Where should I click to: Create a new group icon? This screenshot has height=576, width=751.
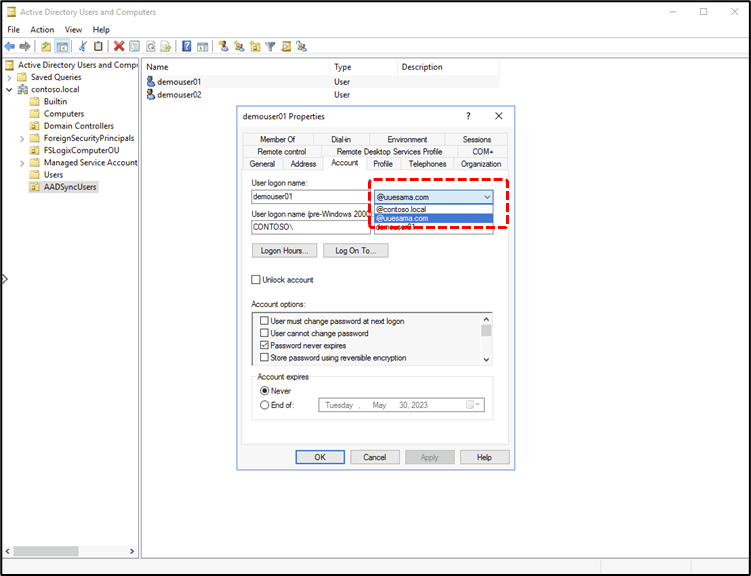[239, 46]
